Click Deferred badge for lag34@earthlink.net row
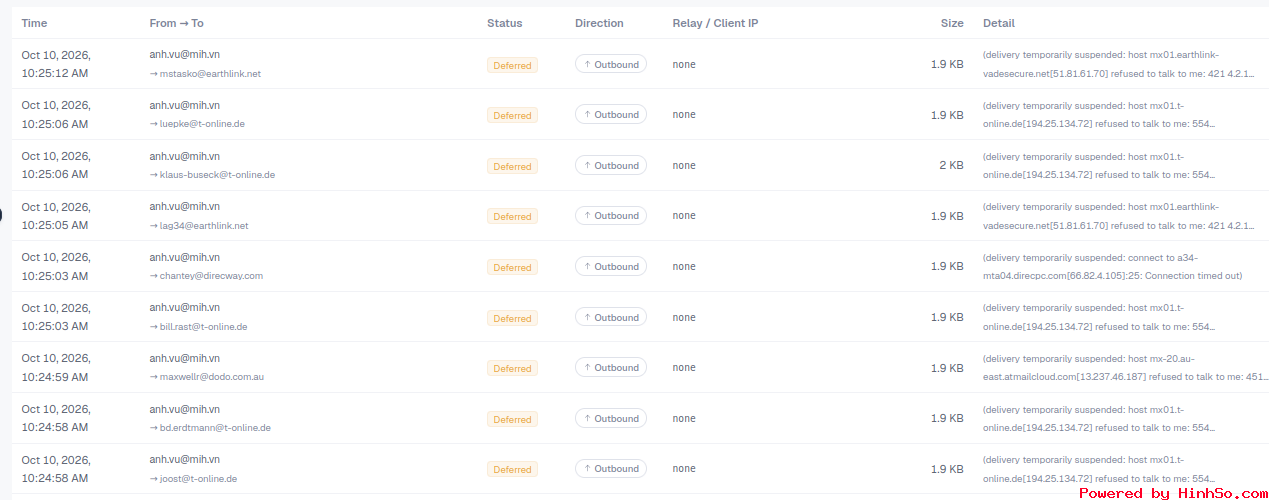This screenshot has width=1269, height=500. 512,216
